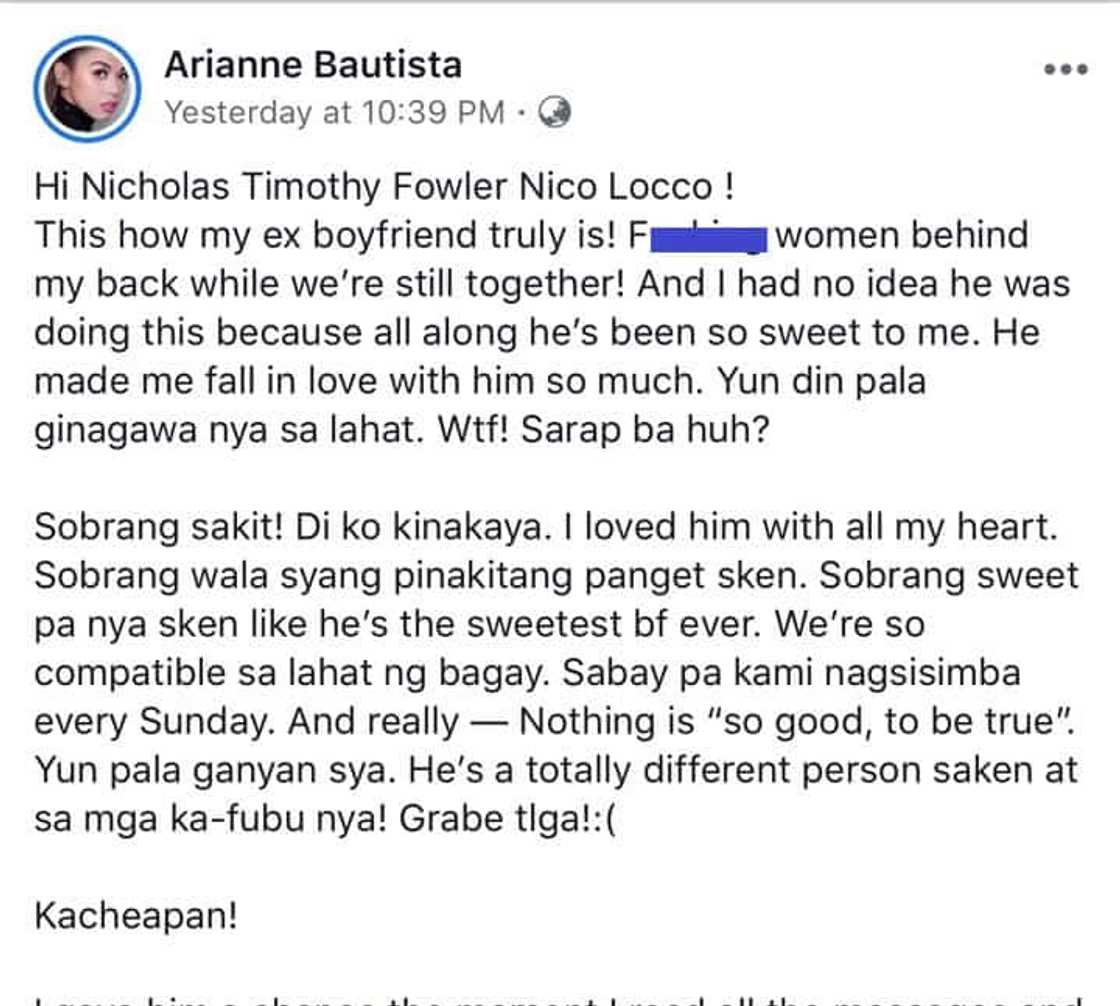
Task: Click the public globe privacy icon
Action: [554, 112]
